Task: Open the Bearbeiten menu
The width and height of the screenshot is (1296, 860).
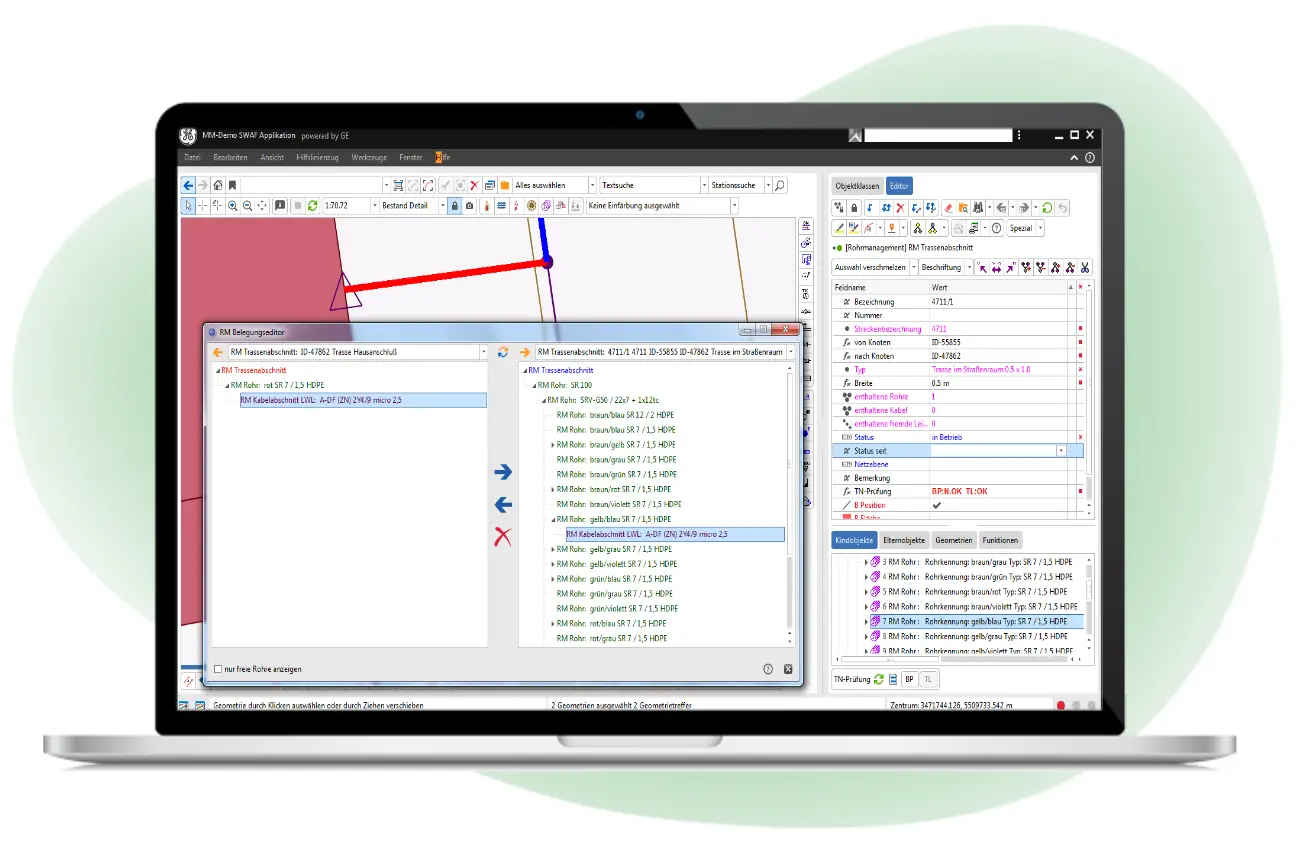Action: coord(230,157)
